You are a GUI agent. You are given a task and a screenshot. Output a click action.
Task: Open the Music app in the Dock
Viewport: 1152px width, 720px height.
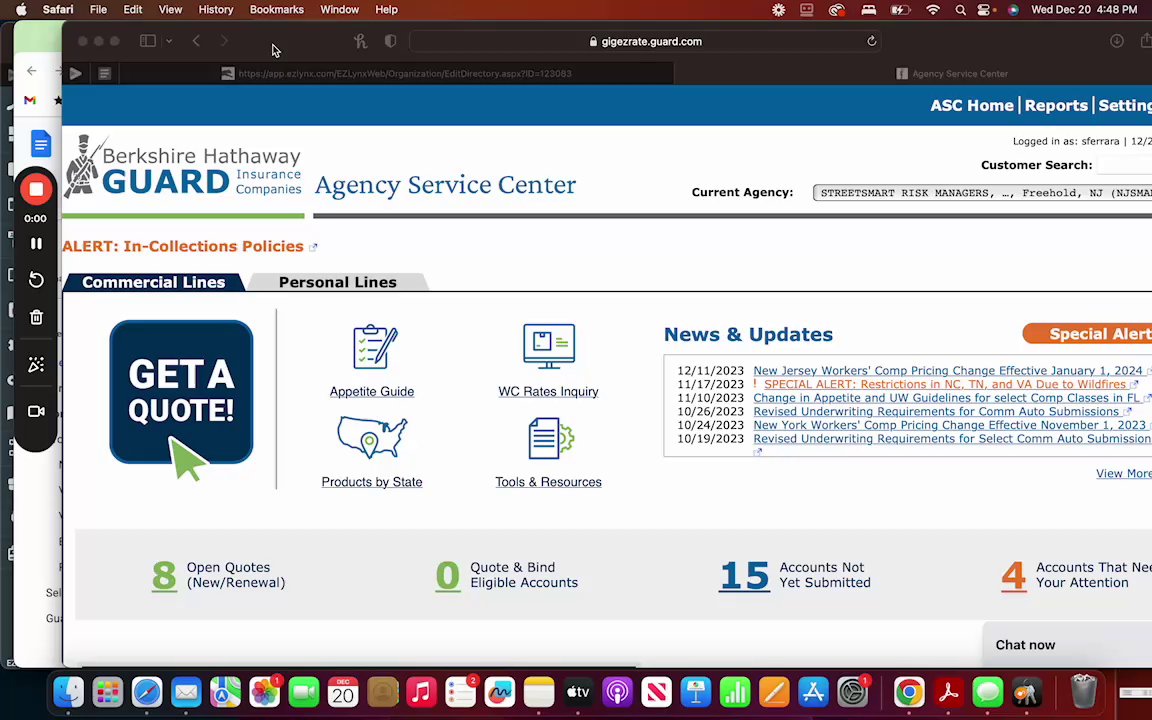[421, 692]
